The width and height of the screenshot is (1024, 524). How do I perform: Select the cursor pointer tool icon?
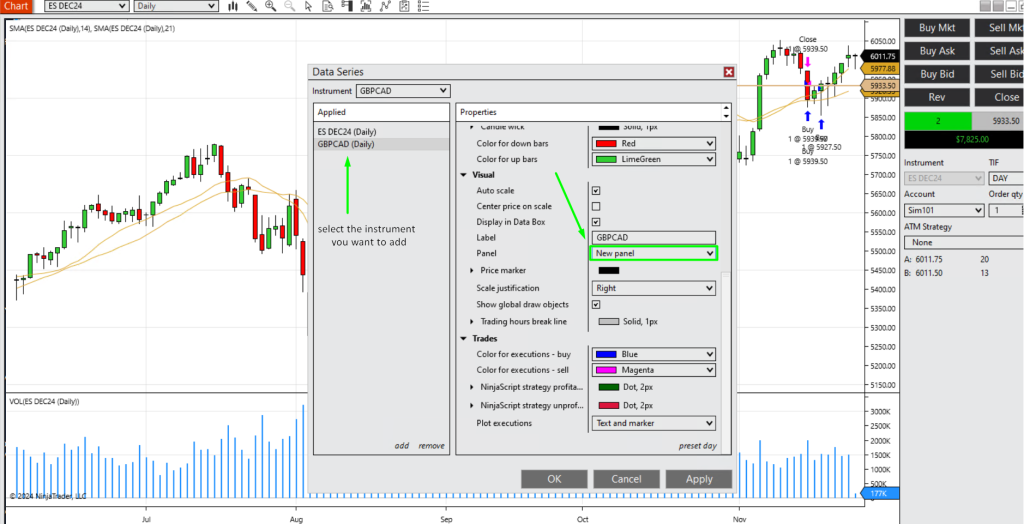click(x=308, y=6)
